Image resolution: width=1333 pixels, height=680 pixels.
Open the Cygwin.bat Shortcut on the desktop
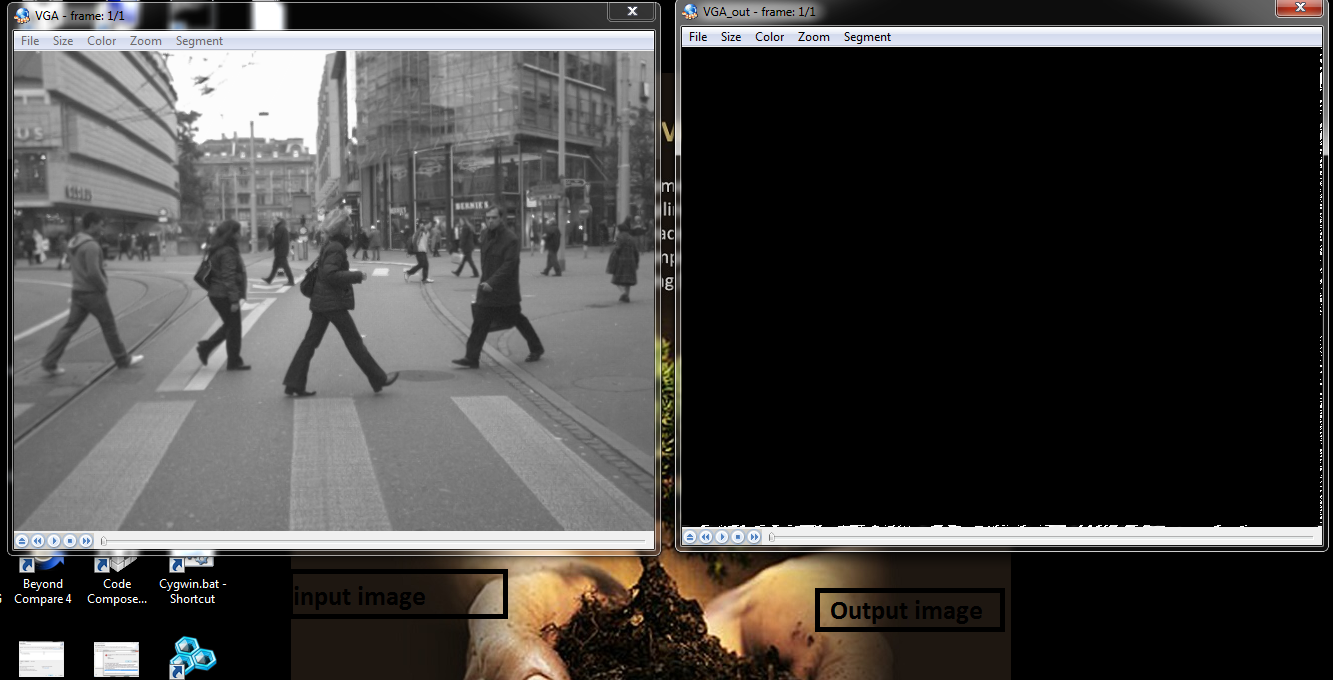tap(190, 565)
